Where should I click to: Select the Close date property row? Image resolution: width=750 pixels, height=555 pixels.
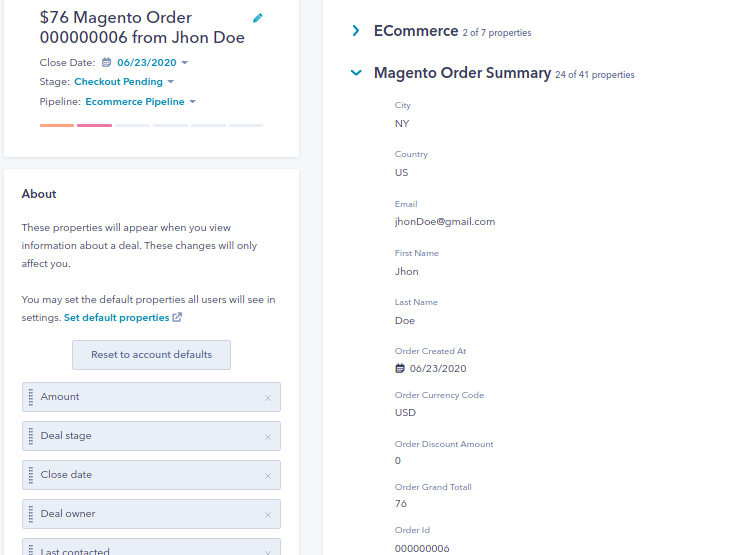point(151,475)
